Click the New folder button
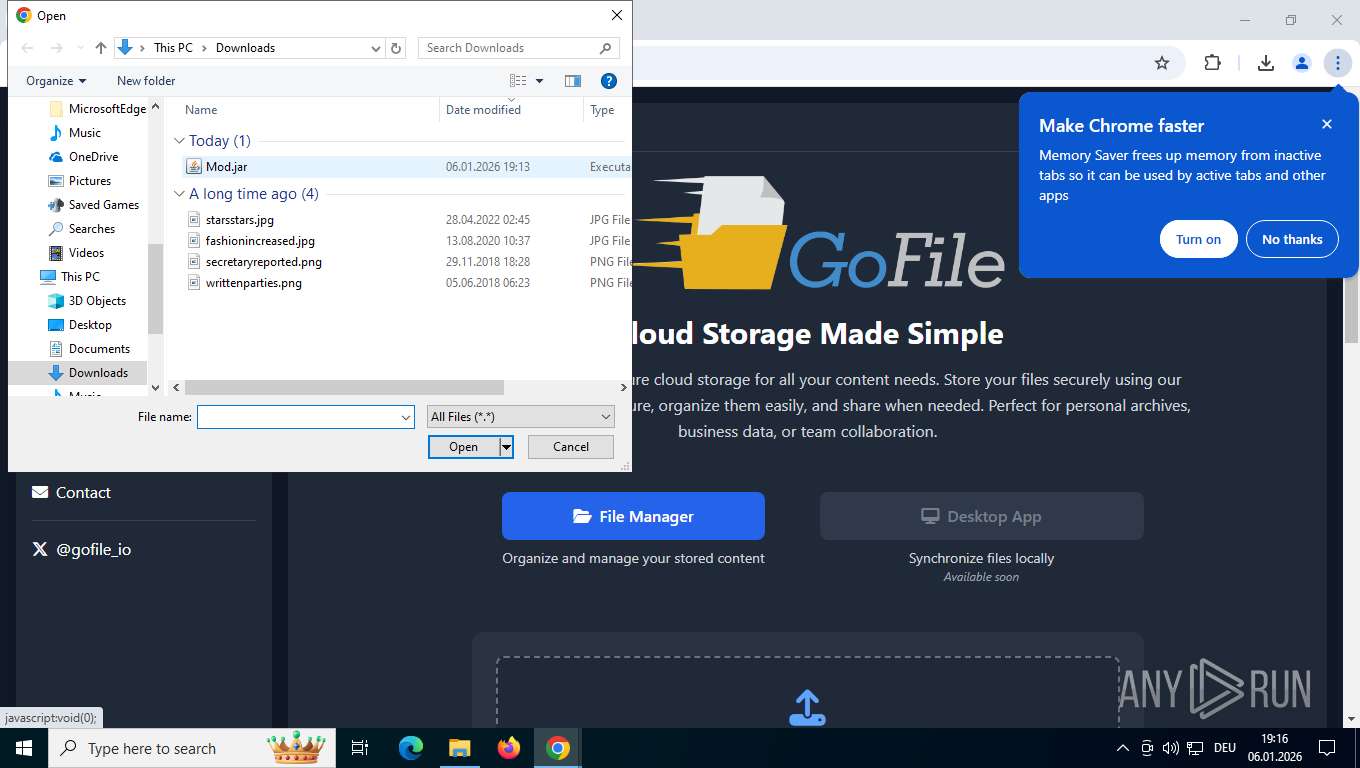 (146, 81)
